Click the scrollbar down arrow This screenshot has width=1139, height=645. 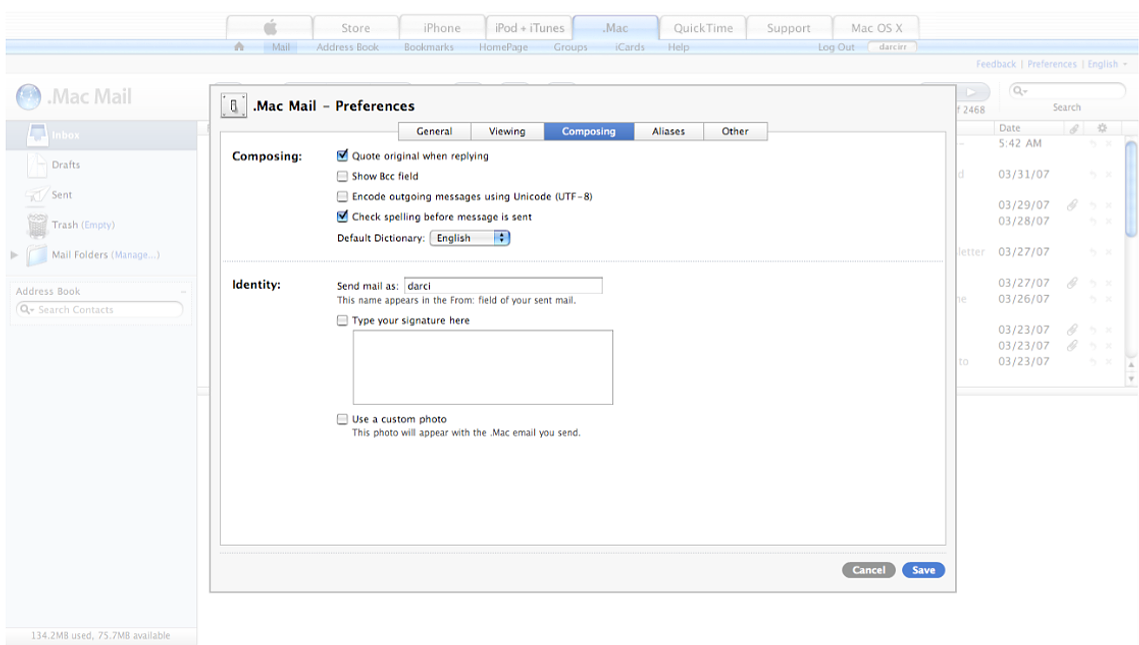(x=1131, y=378)
